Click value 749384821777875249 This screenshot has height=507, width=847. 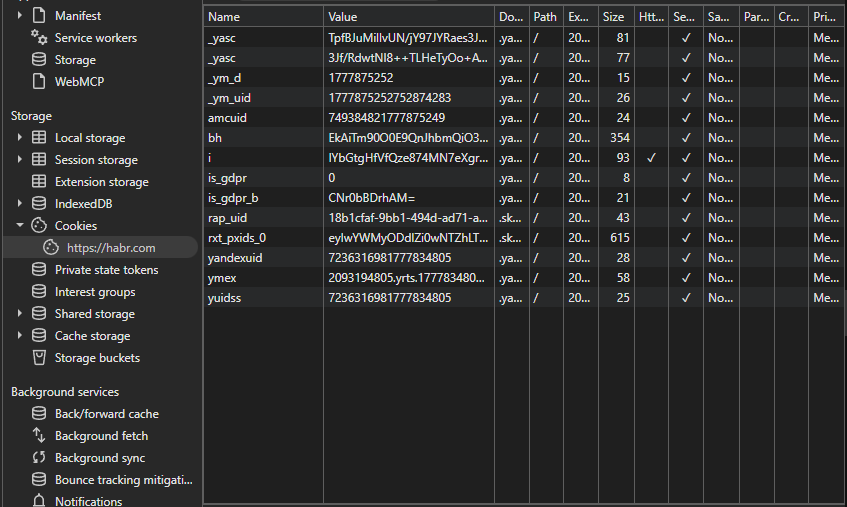tap(387, 118)
